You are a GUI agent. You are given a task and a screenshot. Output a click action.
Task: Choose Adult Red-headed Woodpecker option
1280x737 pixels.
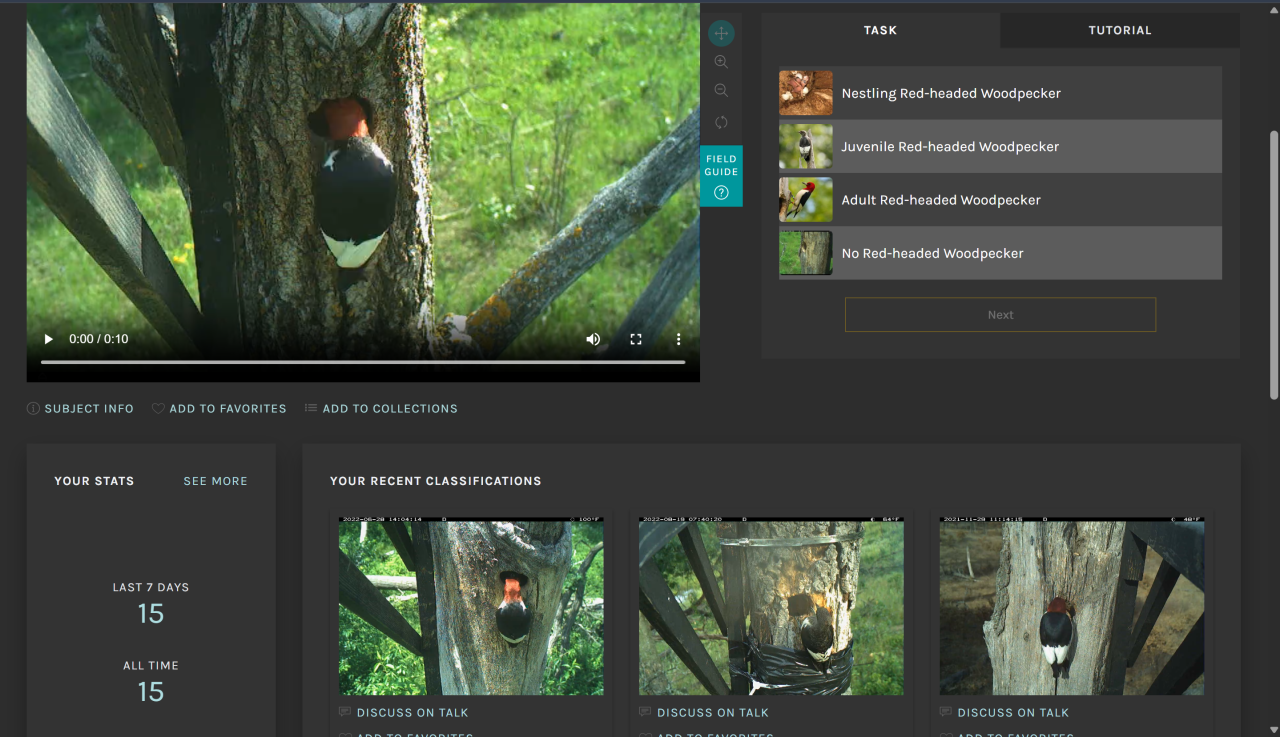pyautogui.click(x=1000, y=200)
